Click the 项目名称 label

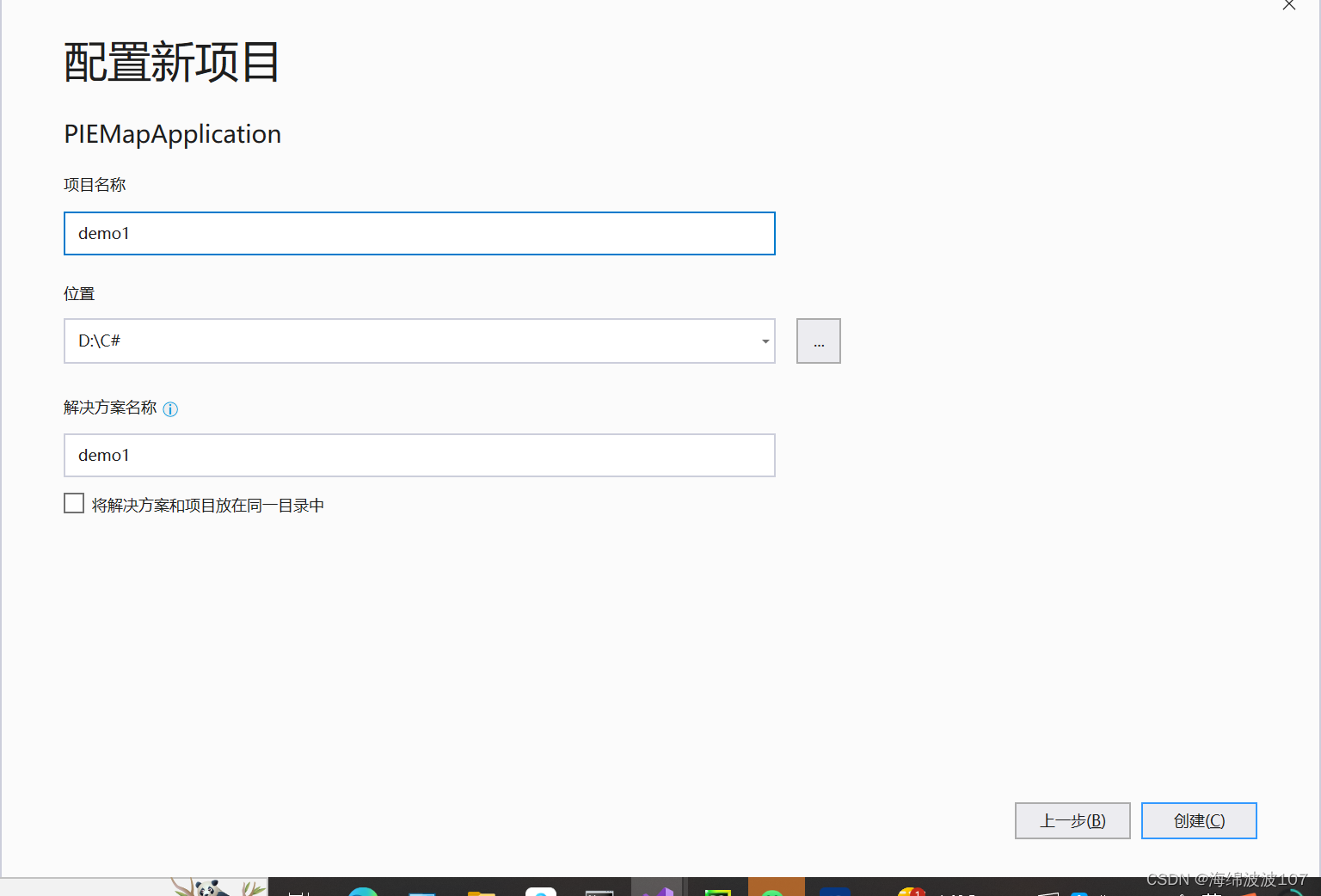[x=95, y=185]
